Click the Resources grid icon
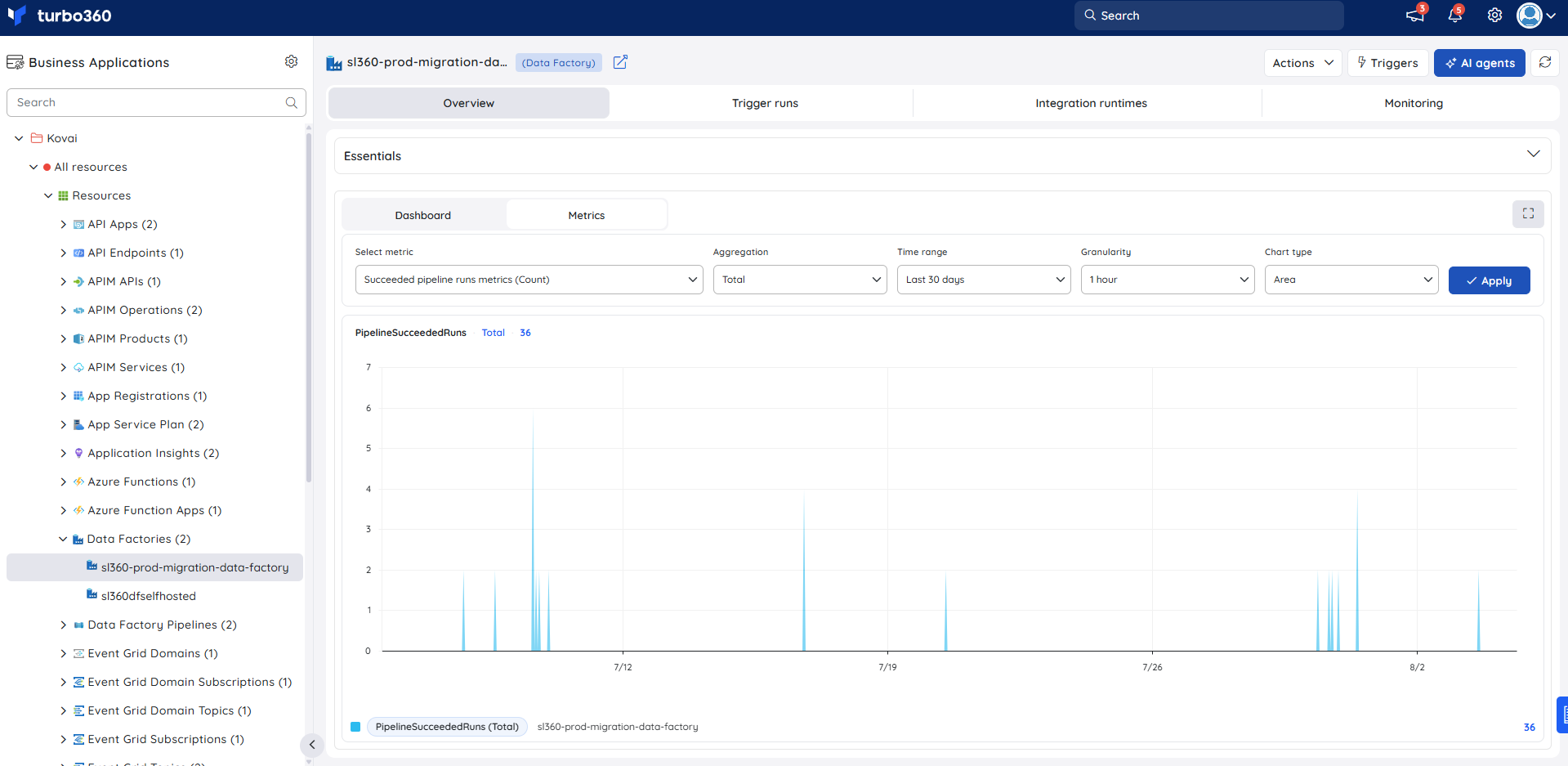Image resolution: width=1568 pixels, height=766 pixels. (63, 195)
